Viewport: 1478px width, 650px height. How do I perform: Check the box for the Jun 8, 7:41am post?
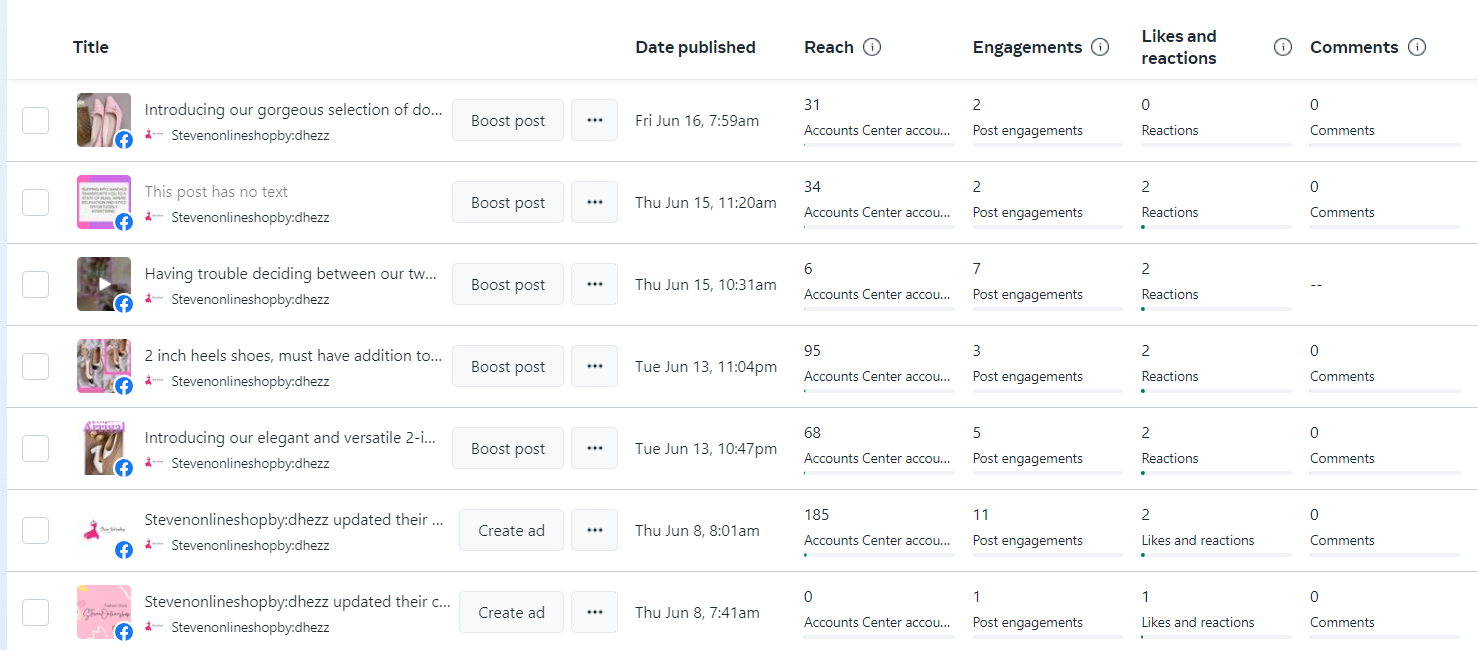[36, 612]
